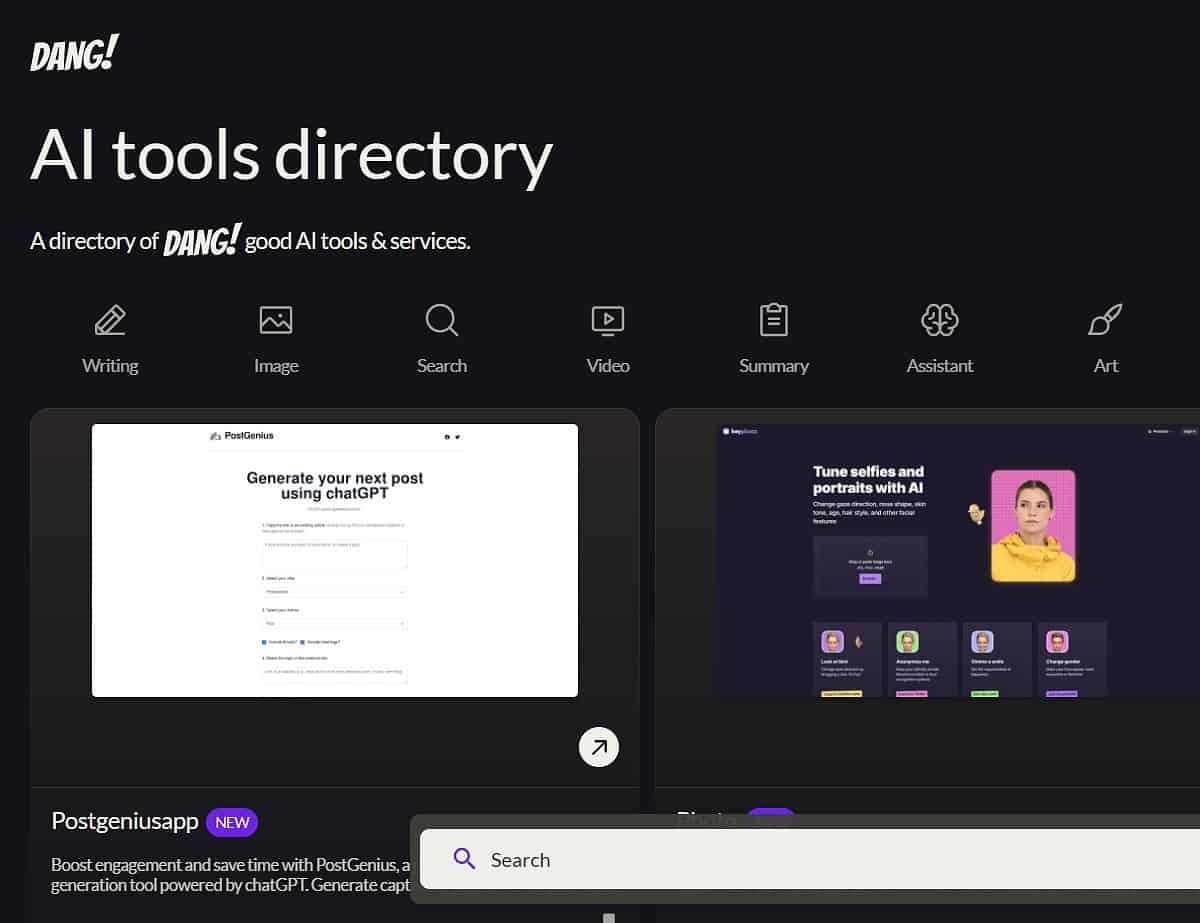
Task: Click the NEW badge beside Postgeniusapp
Action: (232, 823)
